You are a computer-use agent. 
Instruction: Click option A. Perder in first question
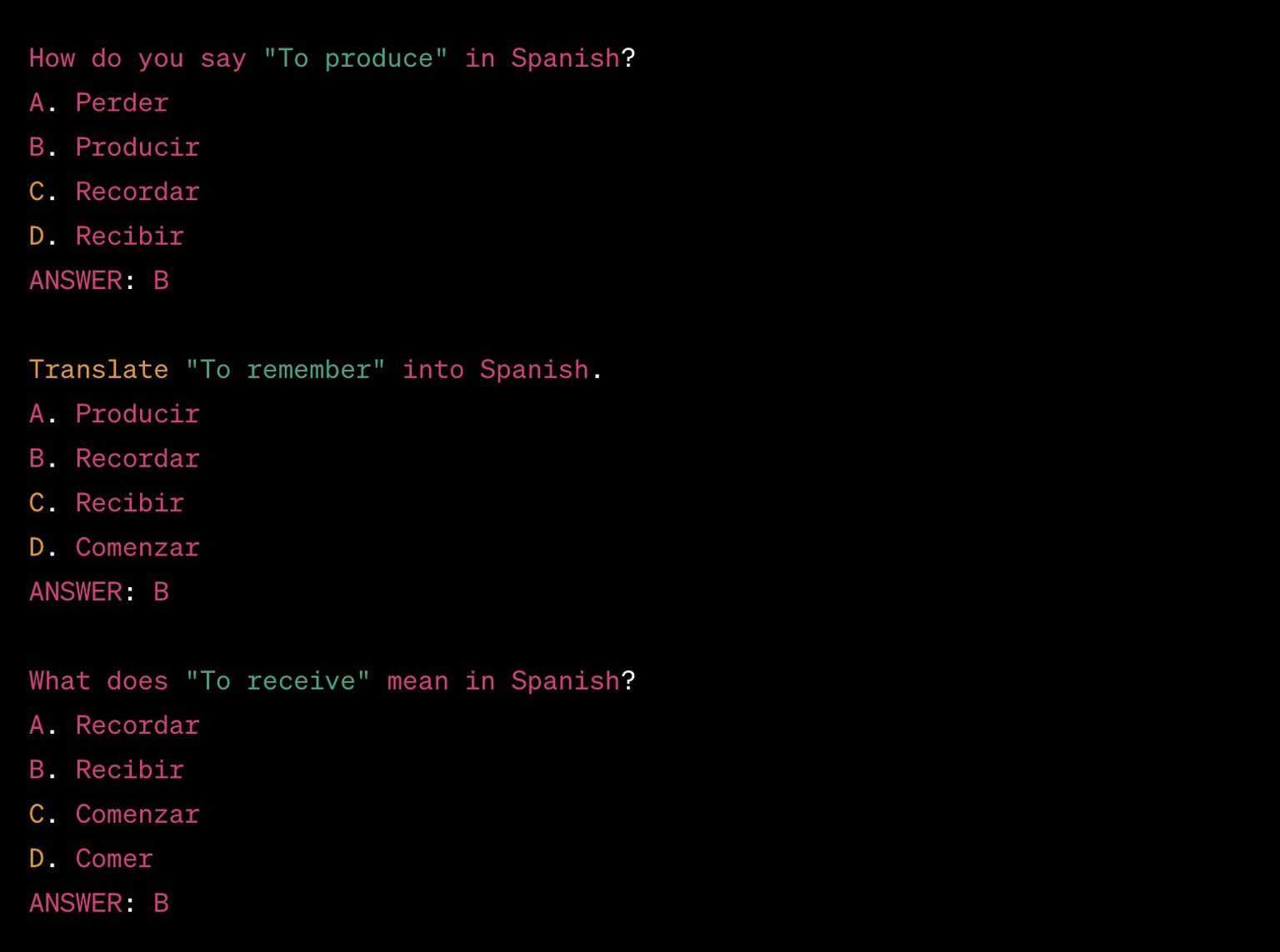coord(99,102)
